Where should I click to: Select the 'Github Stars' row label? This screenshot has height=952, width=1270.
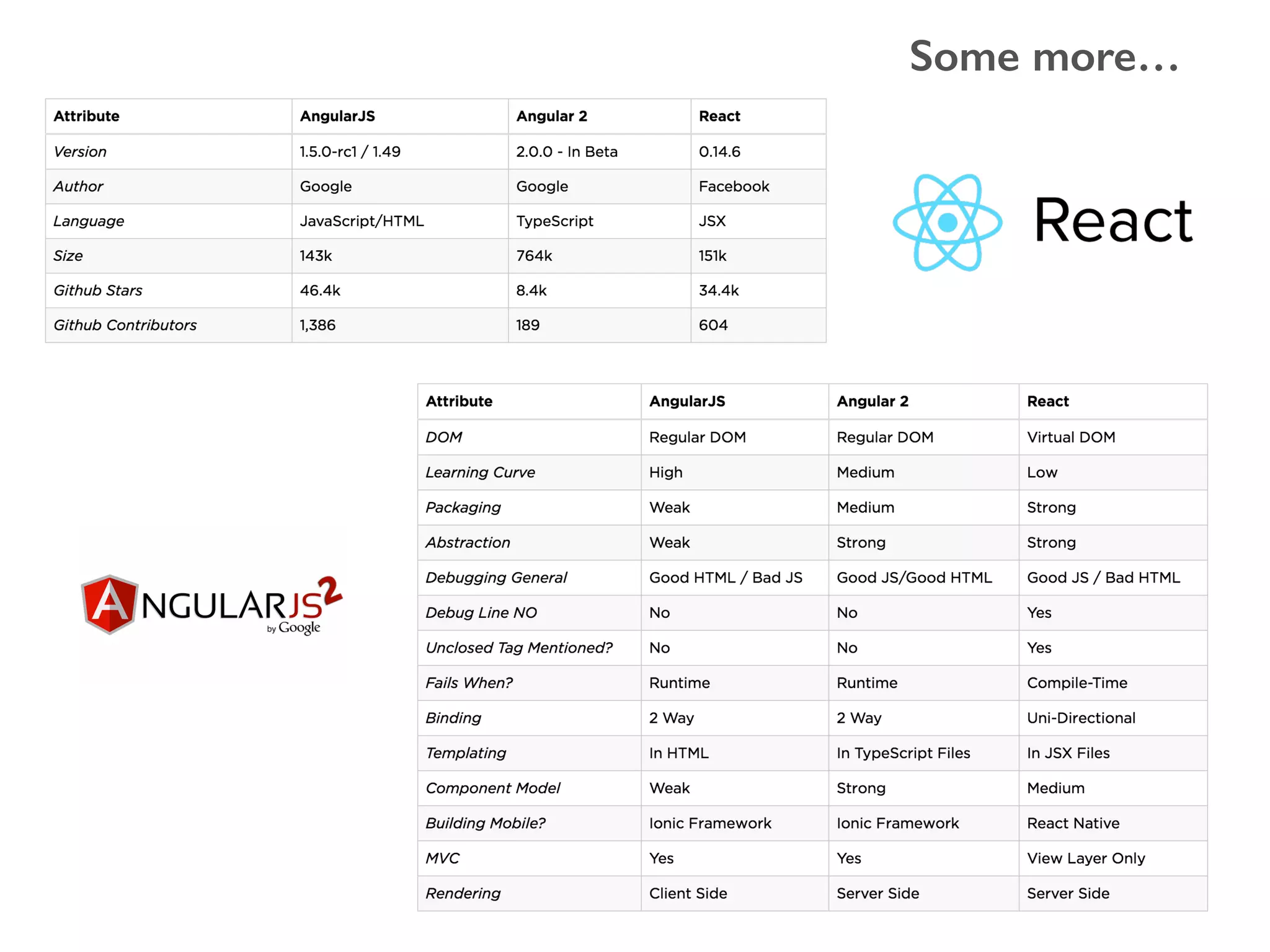98,290
